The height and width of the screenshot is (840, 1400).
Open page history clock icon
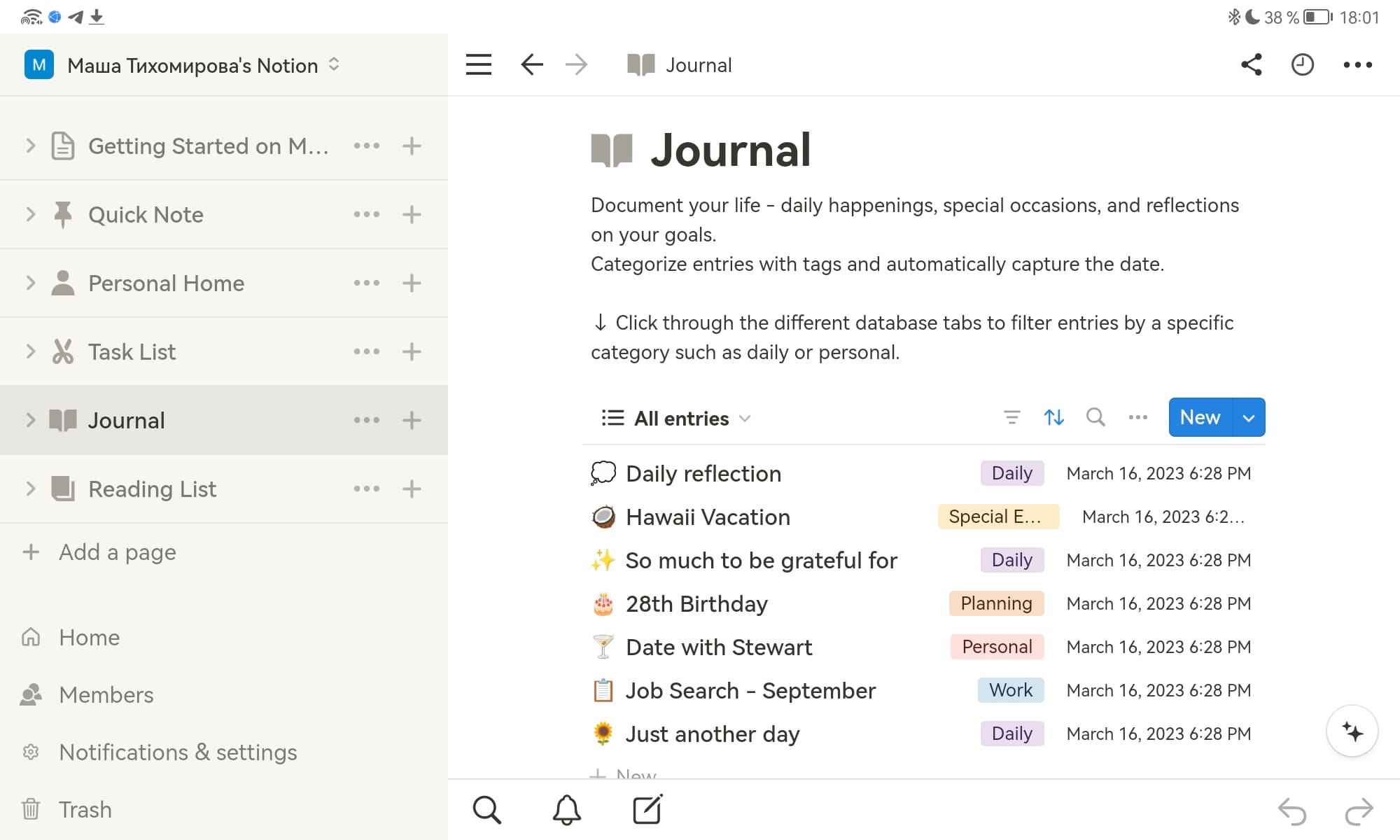[x=1302, y=65]
